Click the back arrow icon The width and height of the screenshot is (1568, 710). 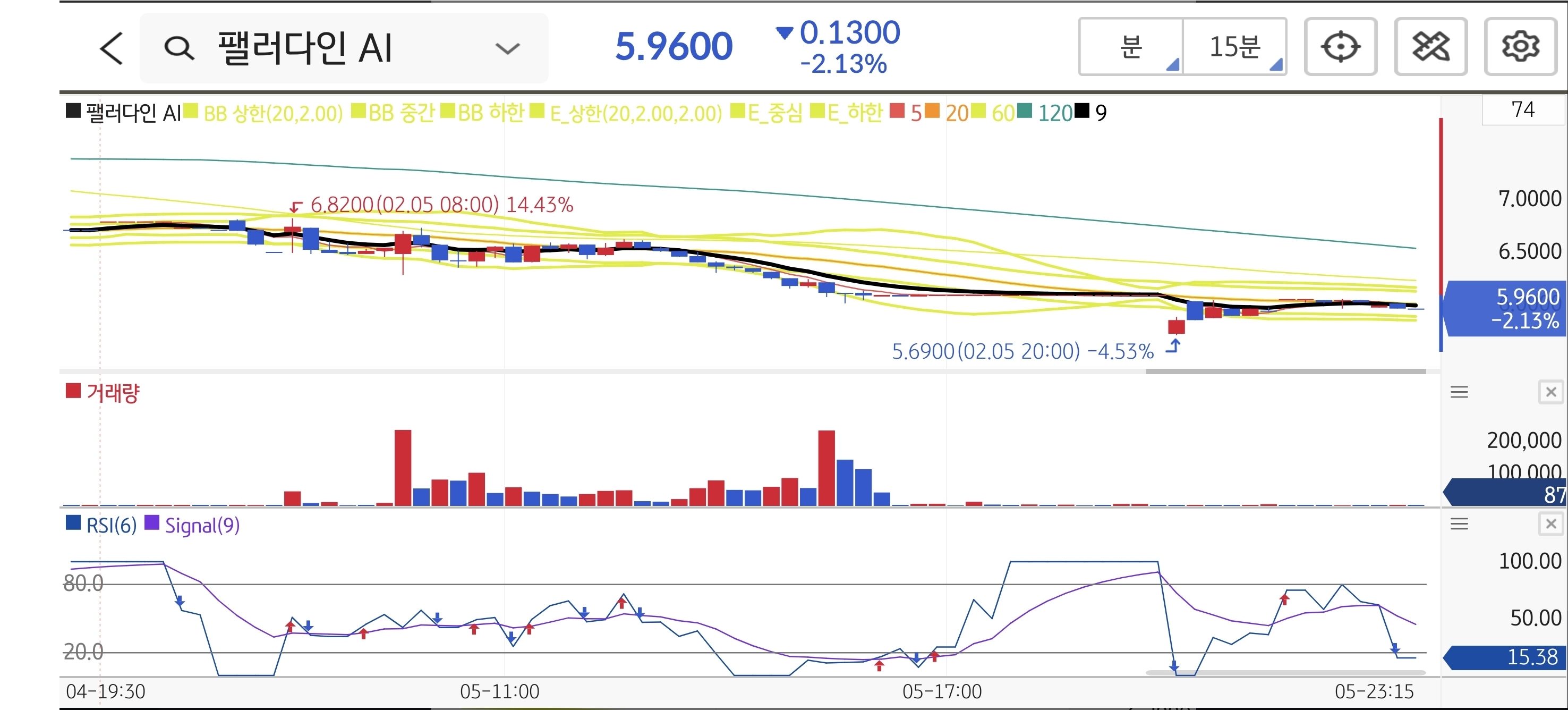[x=112, y=48]
